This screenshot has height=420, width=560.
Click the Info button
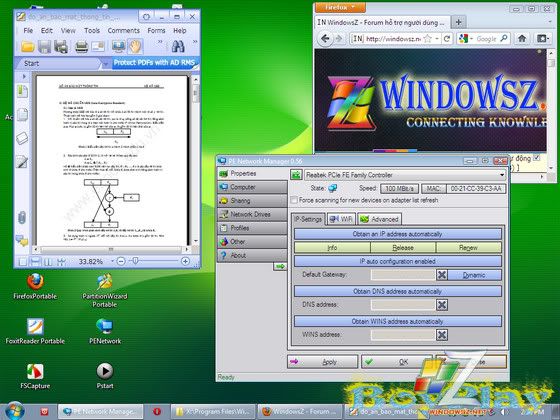332,248
